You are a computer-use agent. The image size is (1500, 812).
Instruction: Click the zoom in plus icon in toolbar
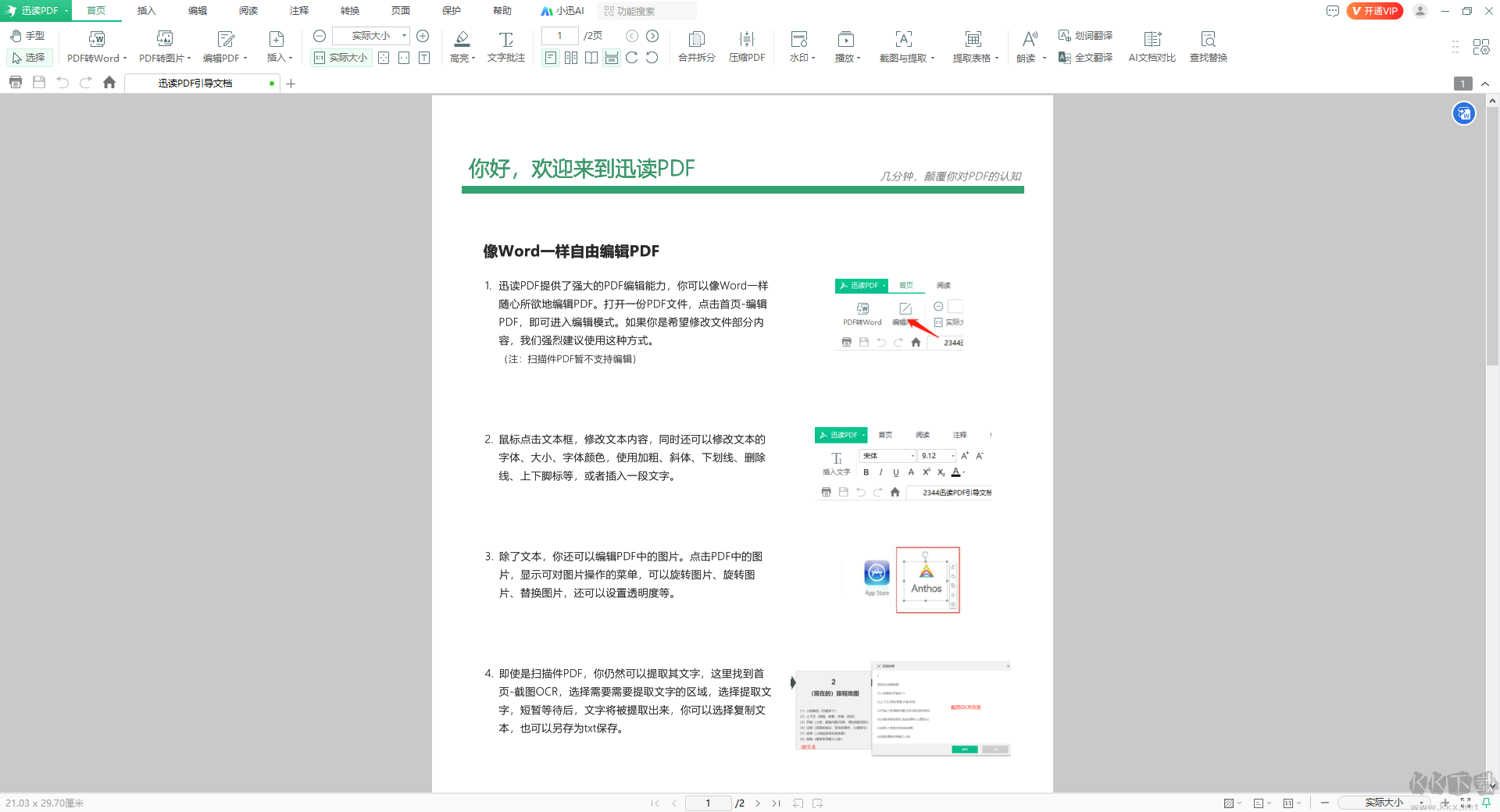coord(423,36)
